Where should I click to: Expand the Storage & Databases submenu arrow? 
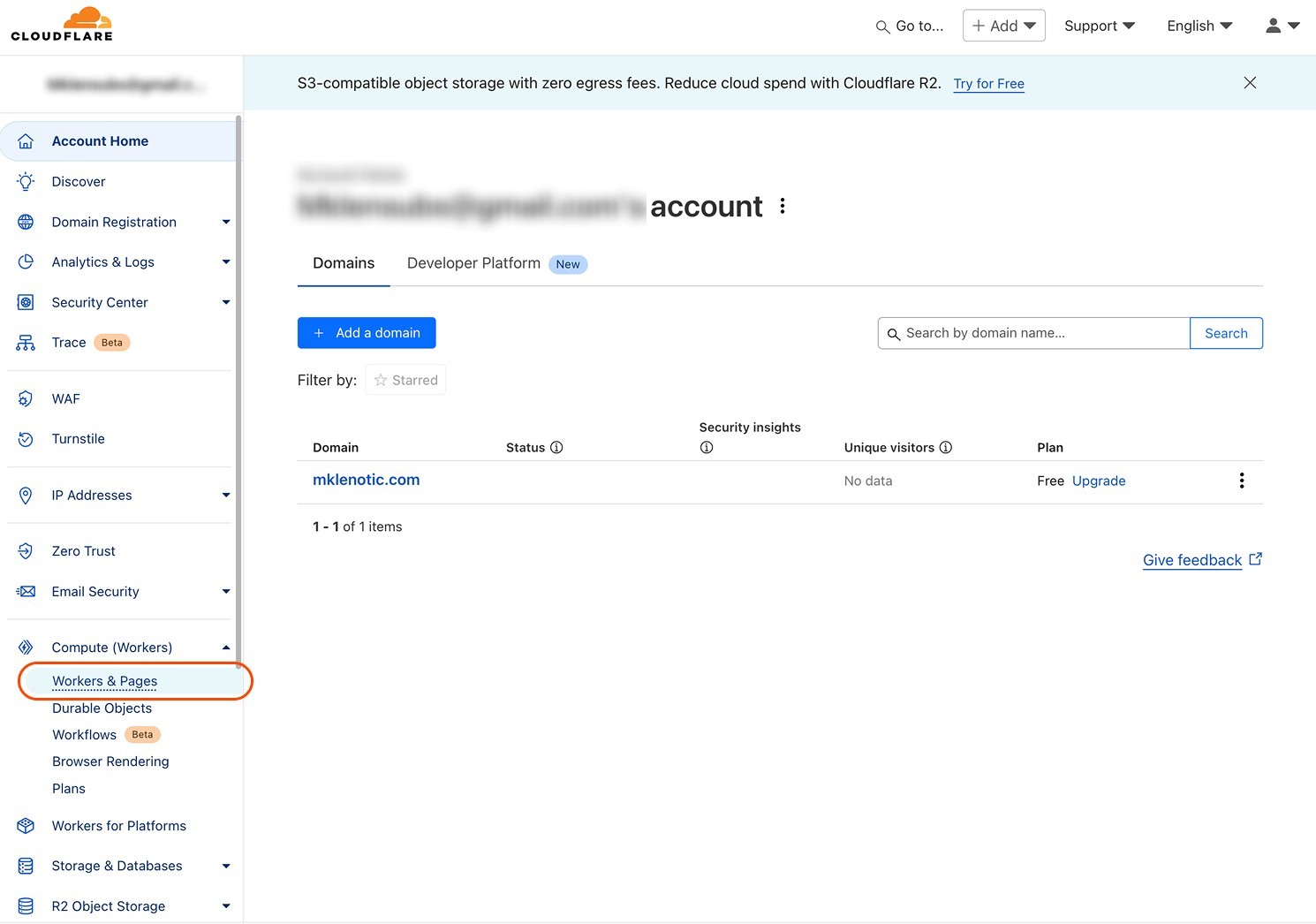[x=226, y=867]
